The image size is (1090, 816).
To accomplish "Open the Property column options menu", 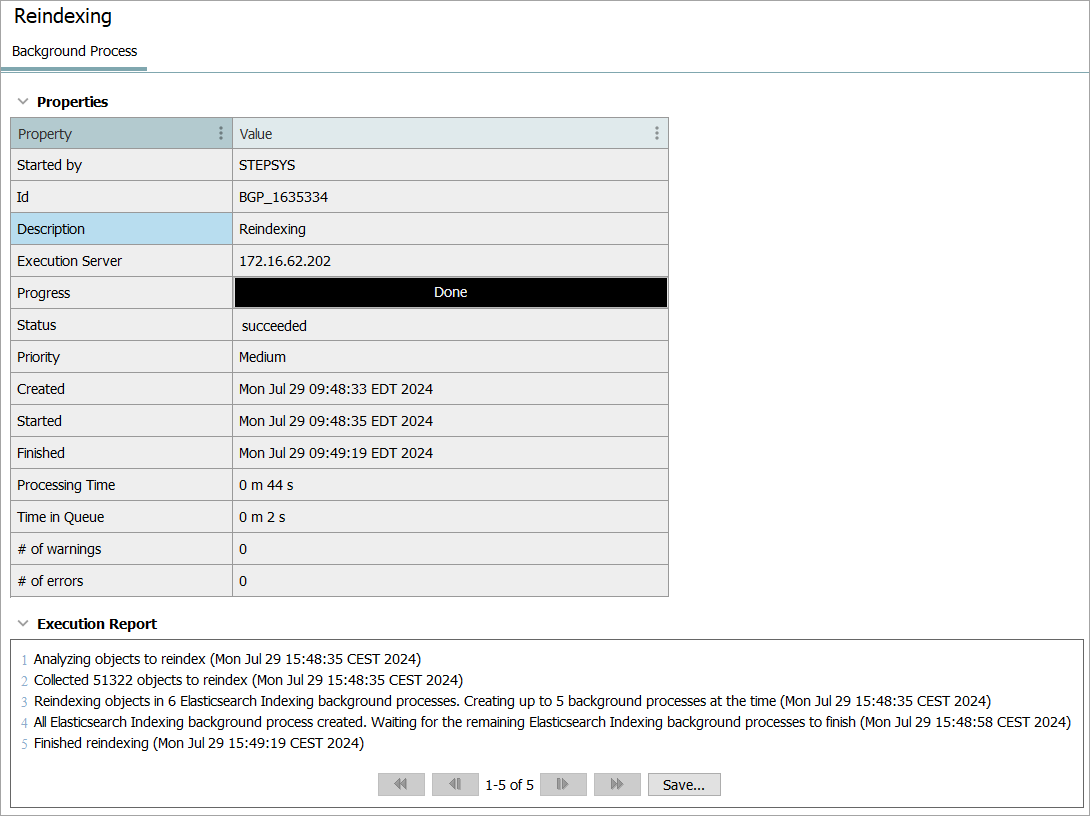I will 221,134.
